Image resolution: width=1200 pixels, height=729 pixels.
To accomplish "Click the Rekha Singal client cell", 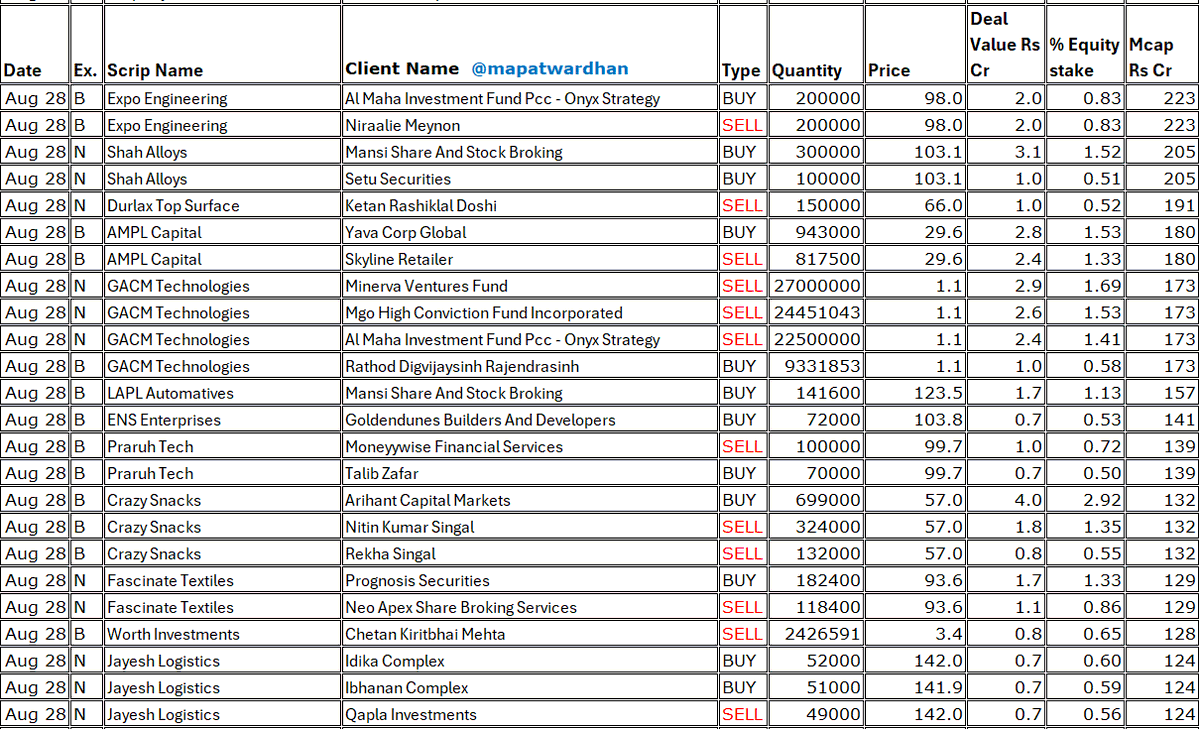I will (x=529, y=554).
